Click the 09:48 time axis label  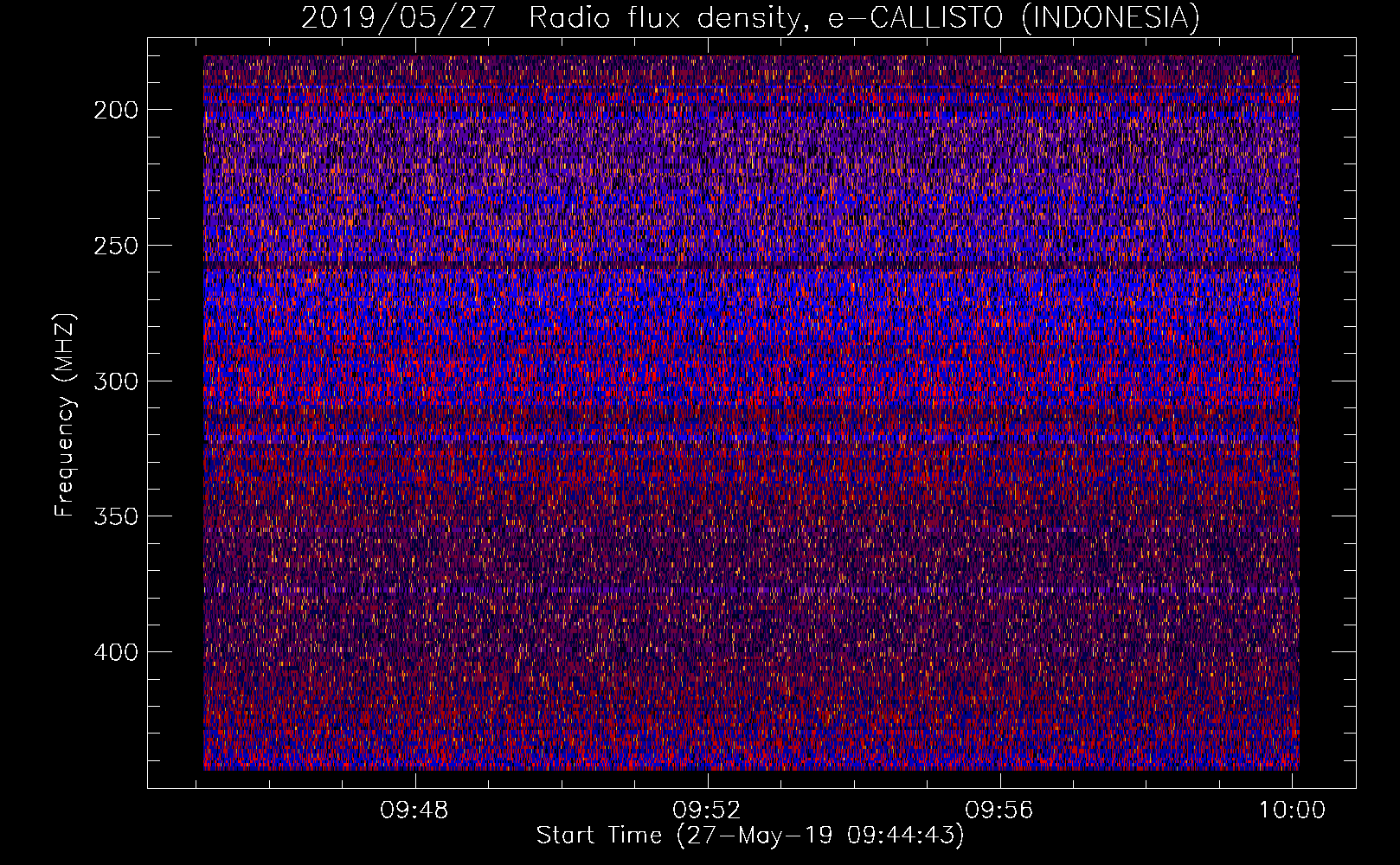coord(414,810)
